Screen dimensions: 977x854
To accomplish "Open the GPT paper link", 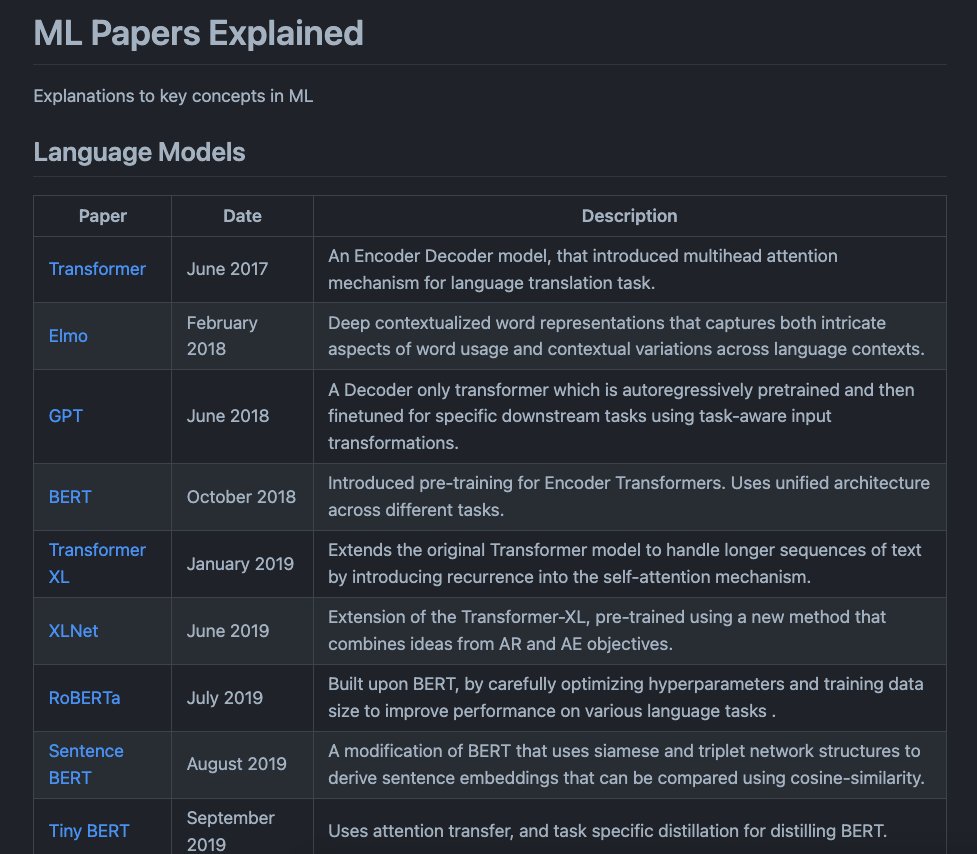I will click(65, 416).
